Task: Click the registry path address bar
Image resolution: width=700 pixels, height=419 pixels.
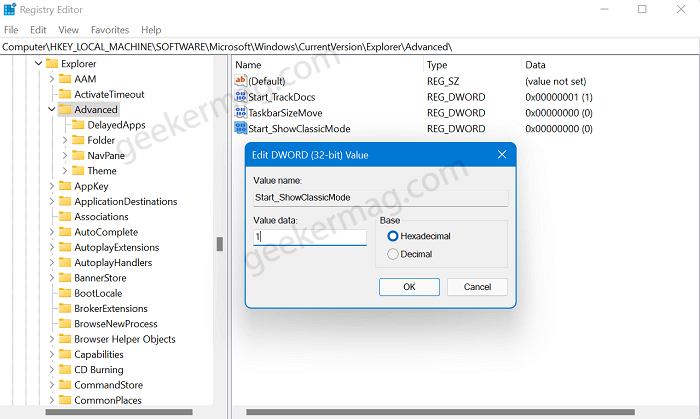Action: click(x=350, y=47)
